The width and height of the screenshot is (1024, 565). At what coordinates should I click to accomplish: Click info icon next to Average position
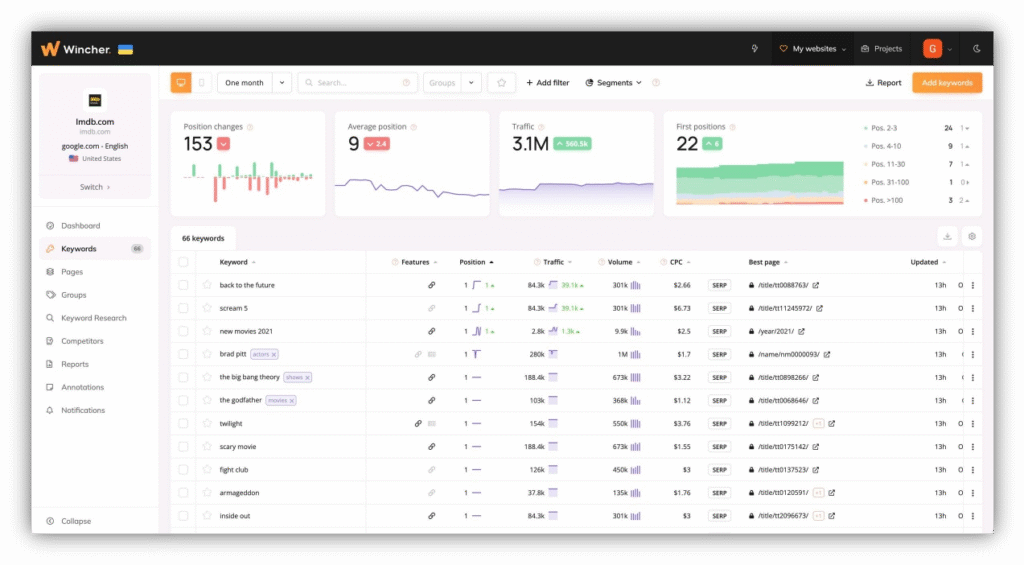point(413,127)
